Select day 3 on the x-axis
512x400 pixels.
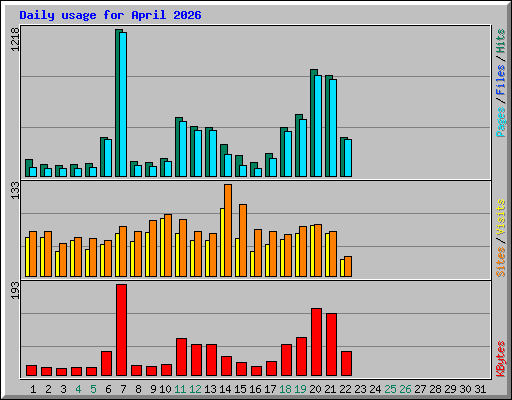tap(63, 389)
